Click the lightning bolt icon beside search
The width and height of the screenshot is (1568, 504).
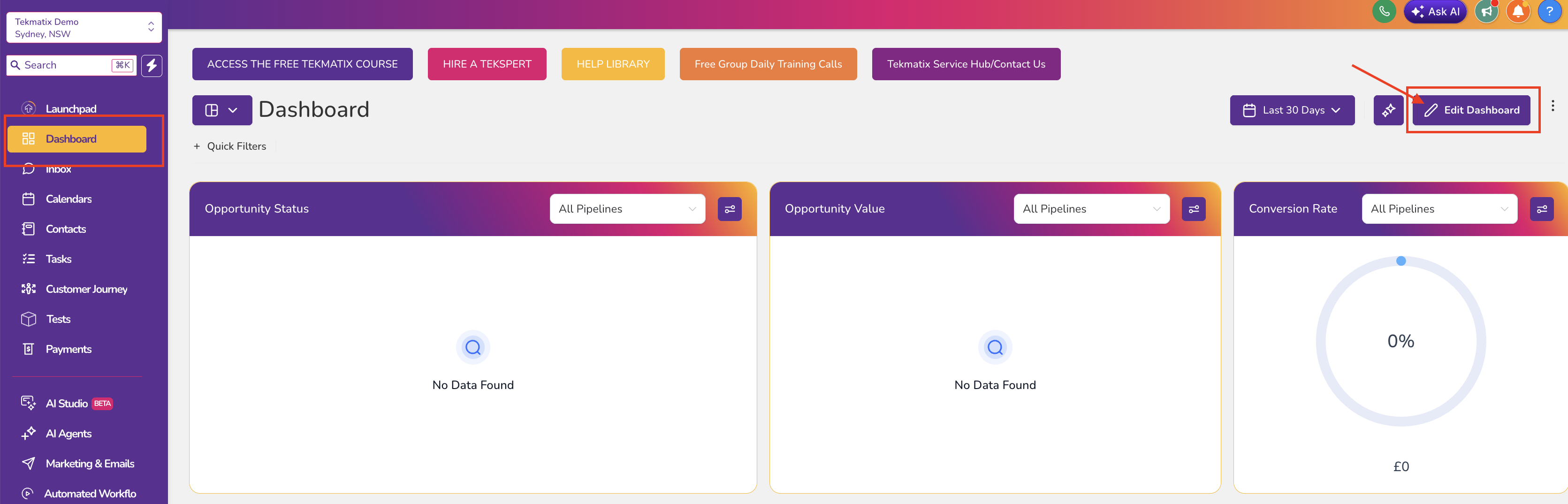[x=152, y=65]
